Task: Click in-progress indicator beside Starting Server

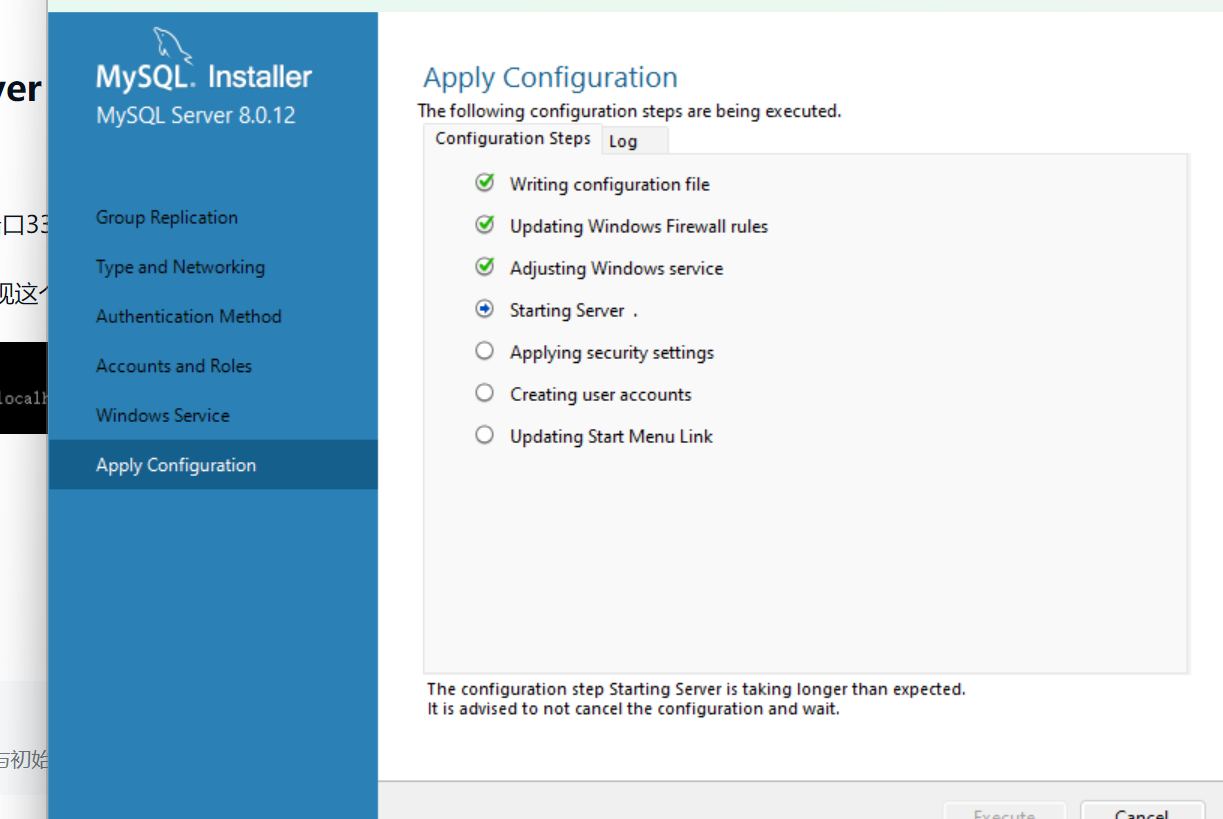Action: (485, 309)
